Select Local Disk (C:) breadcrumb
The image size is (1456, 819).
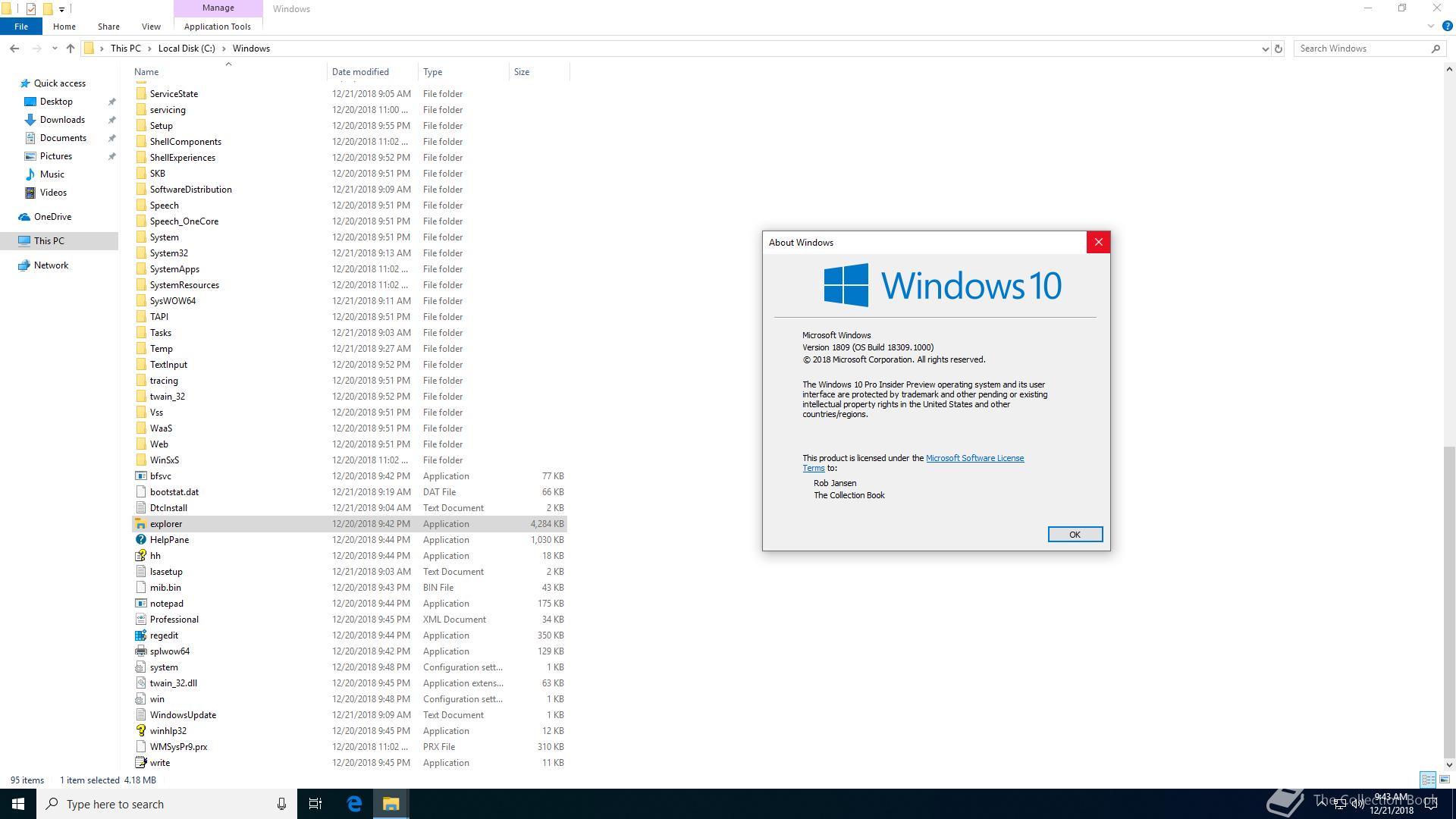click(187, 49)
